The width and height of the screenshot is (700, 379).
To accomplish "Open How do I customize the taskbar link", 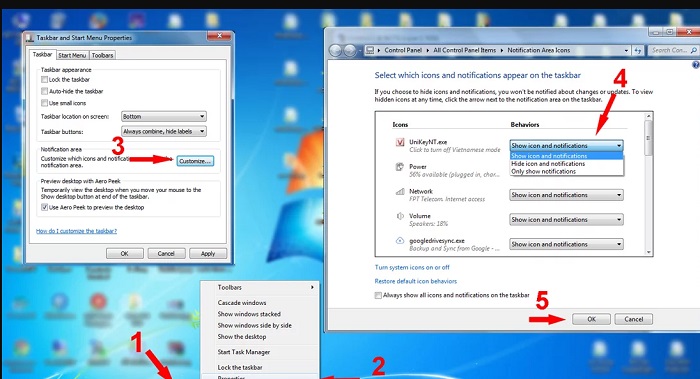I will click(x=76, y=231).
